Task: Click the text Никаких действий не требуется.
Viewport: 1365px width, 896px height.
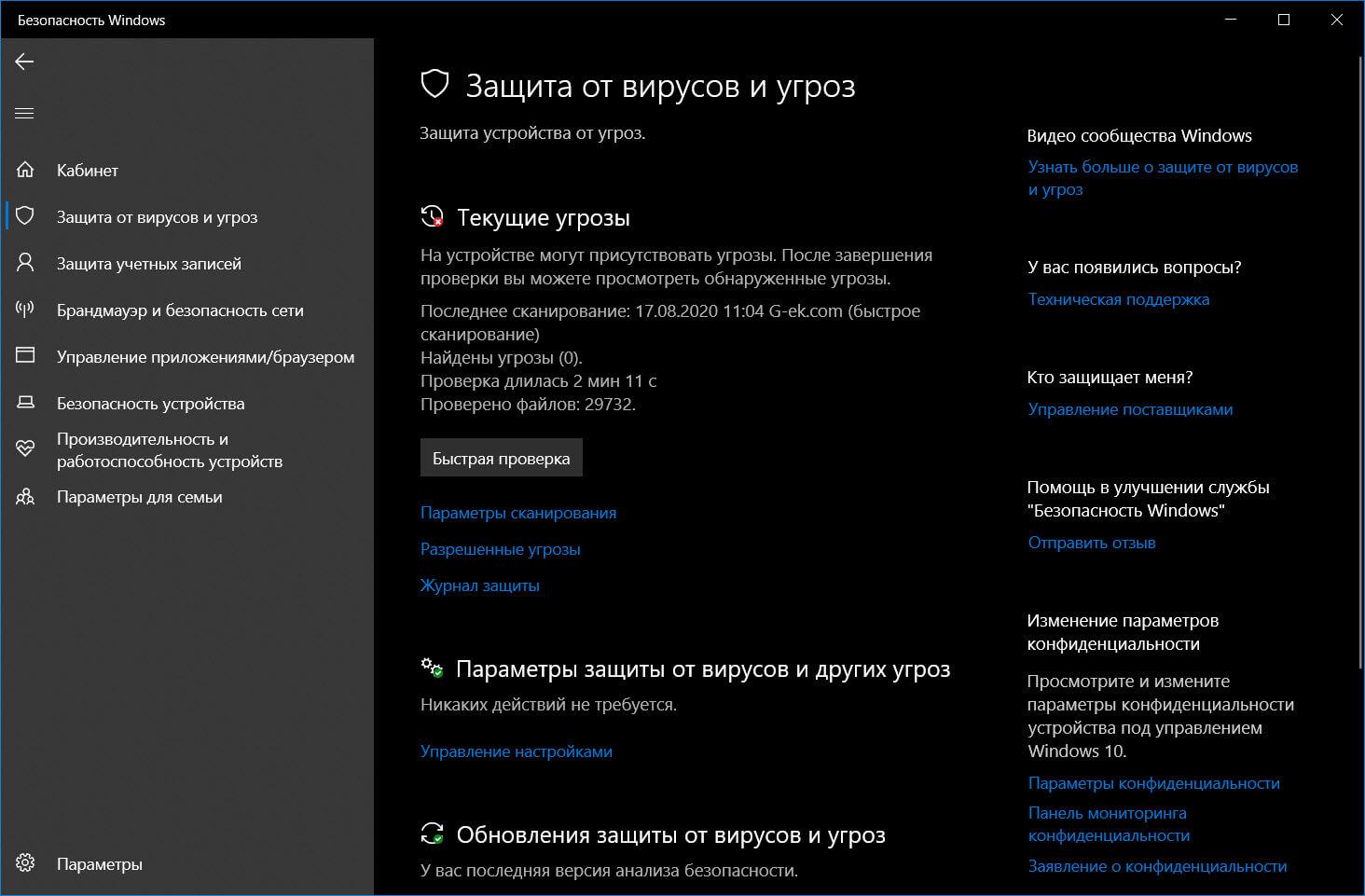Action: point(548,705)
